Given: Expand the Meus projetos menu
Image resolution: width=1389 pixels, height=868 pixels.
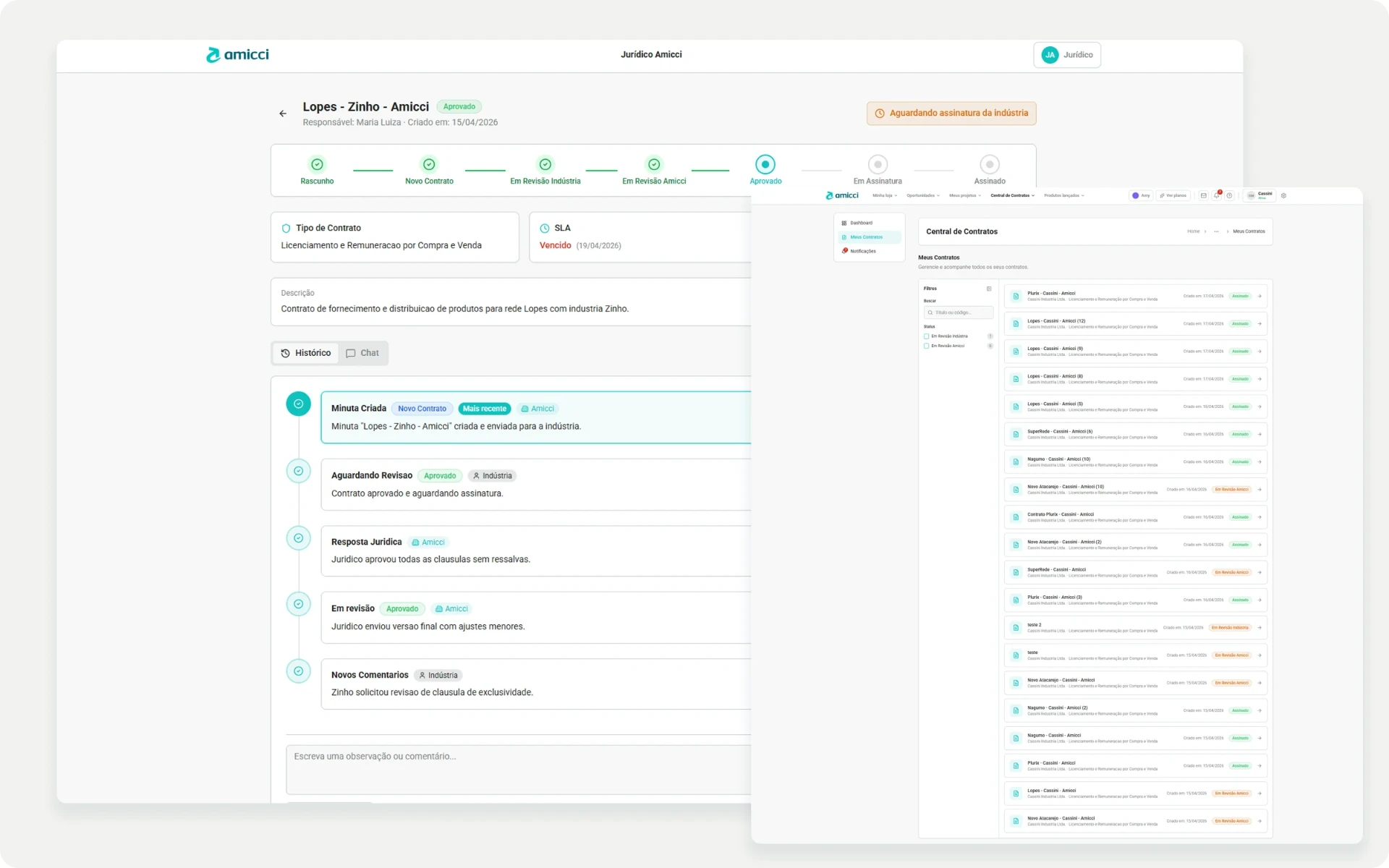Looking at the screenshot, I should coord(965,195).
